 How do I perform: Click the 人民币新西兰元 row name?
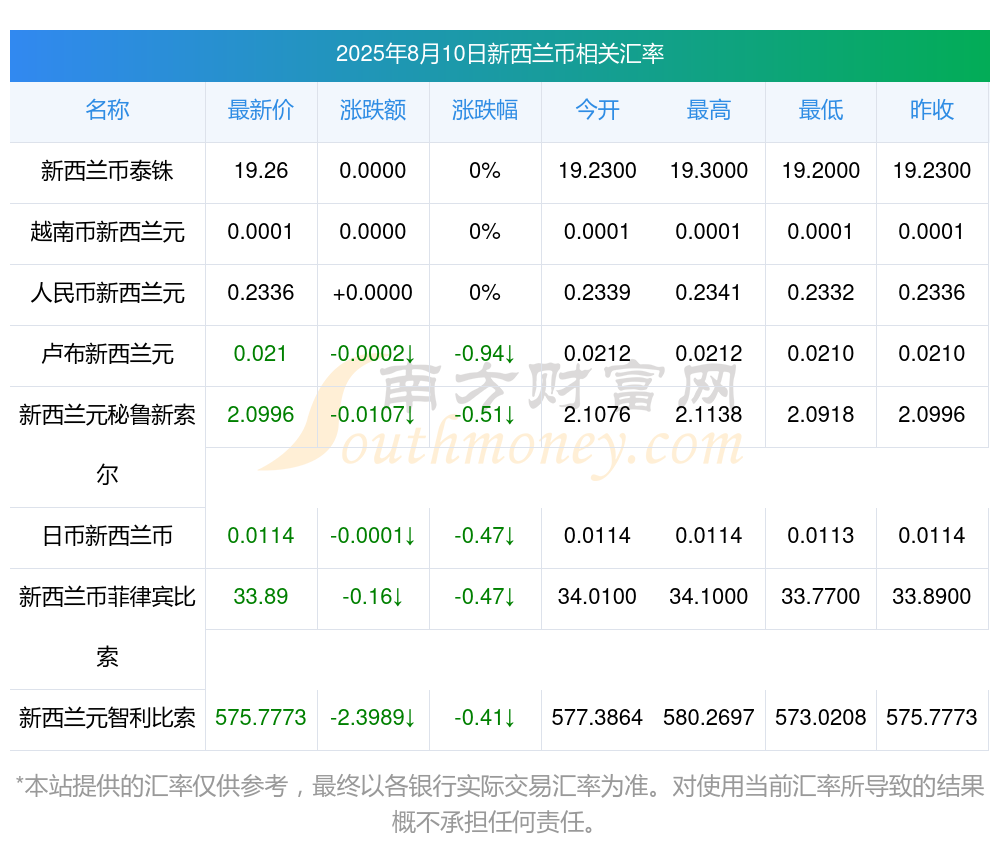point(107,293)
